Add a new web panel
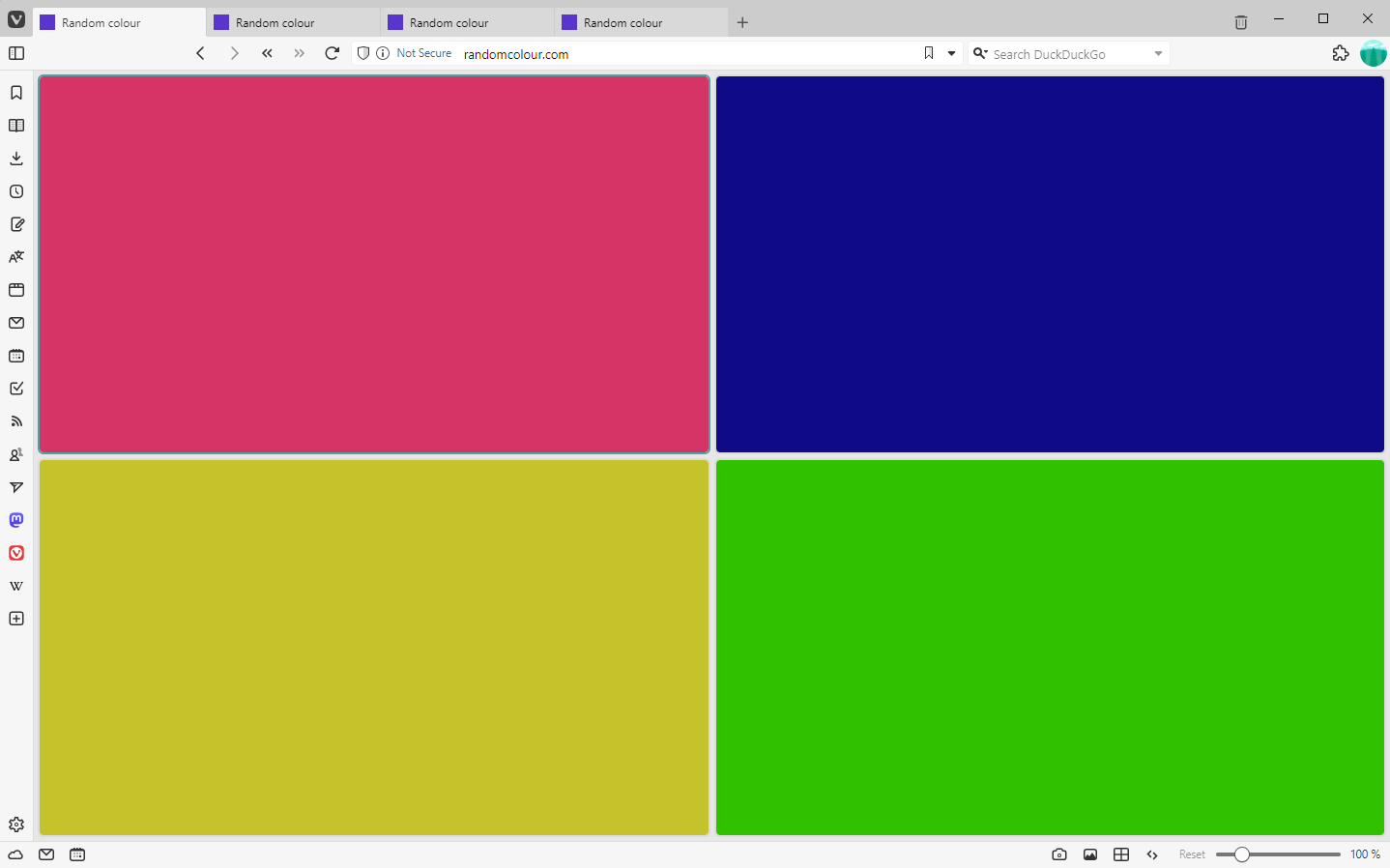Screen dimensions: 1390x868 (x=16, y=619)
